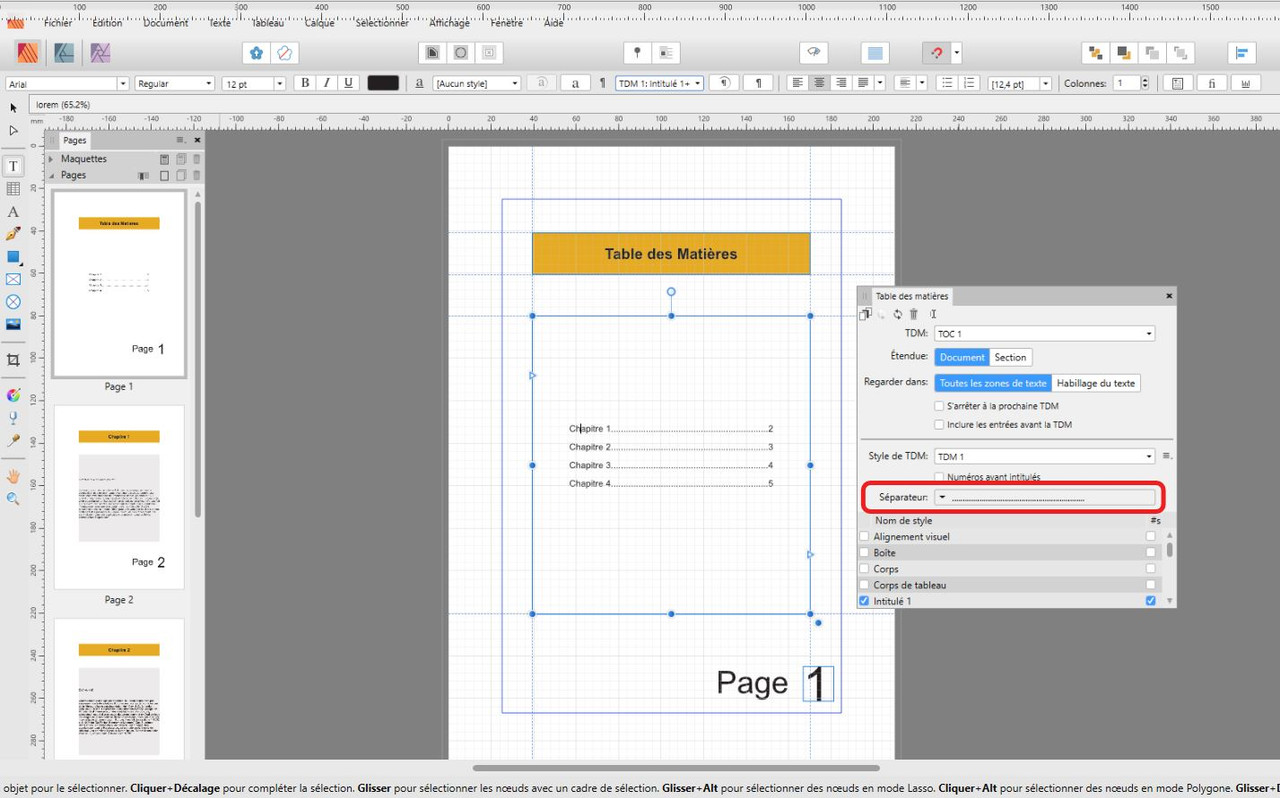
Task: Open the Affichage menu
Action: coord(449,23)
